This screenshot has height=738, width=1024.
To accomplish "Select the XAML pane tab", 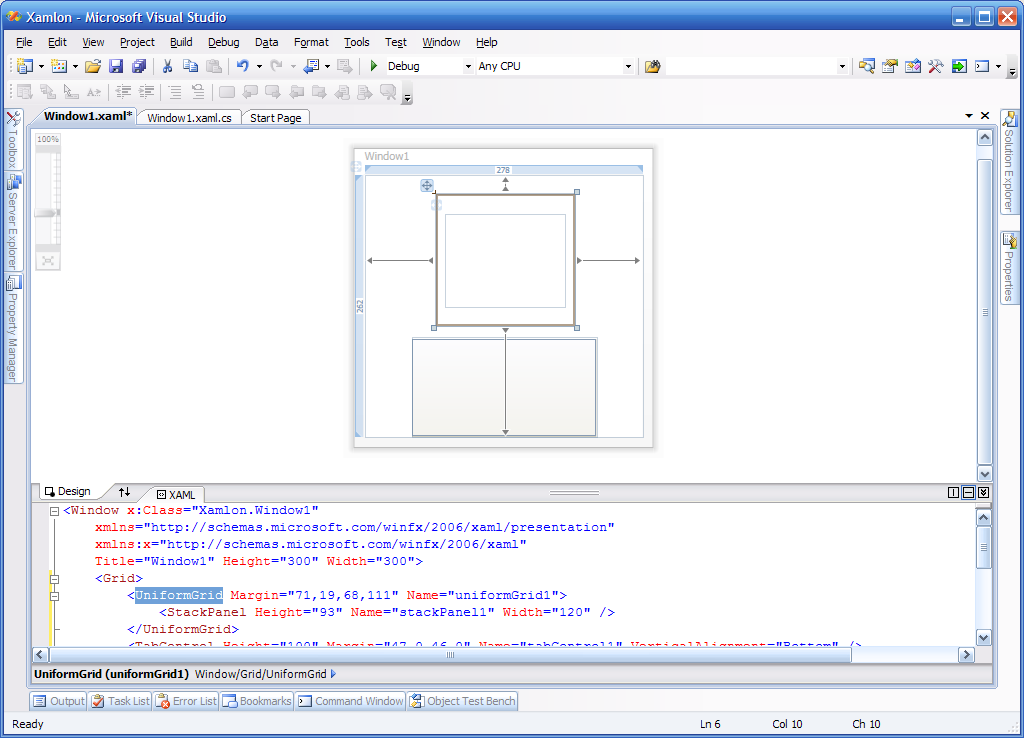I will click(x=176, y=494).
